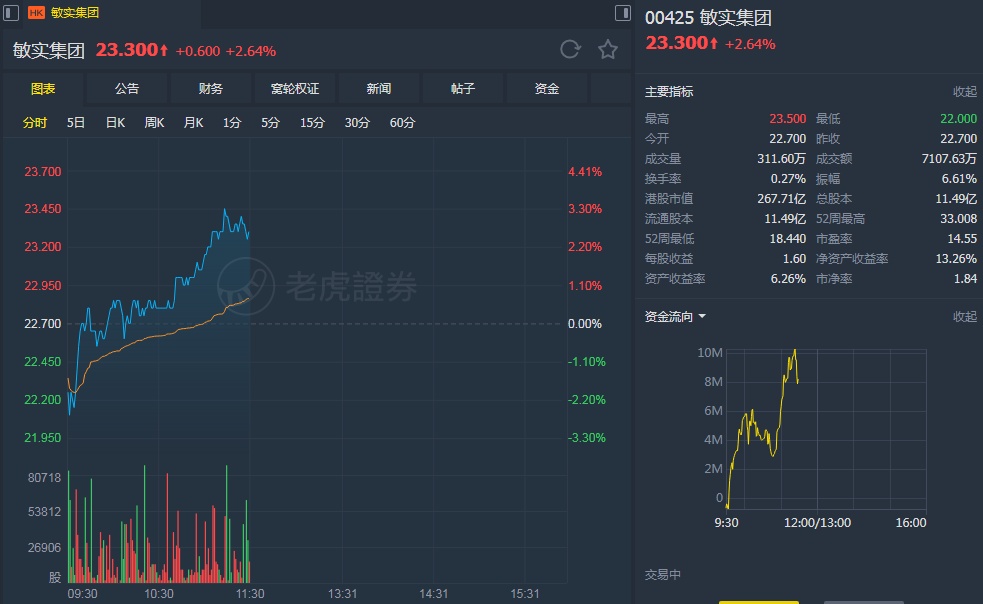
Task: Switch to the 公告 tab
Action: point(127,89)
